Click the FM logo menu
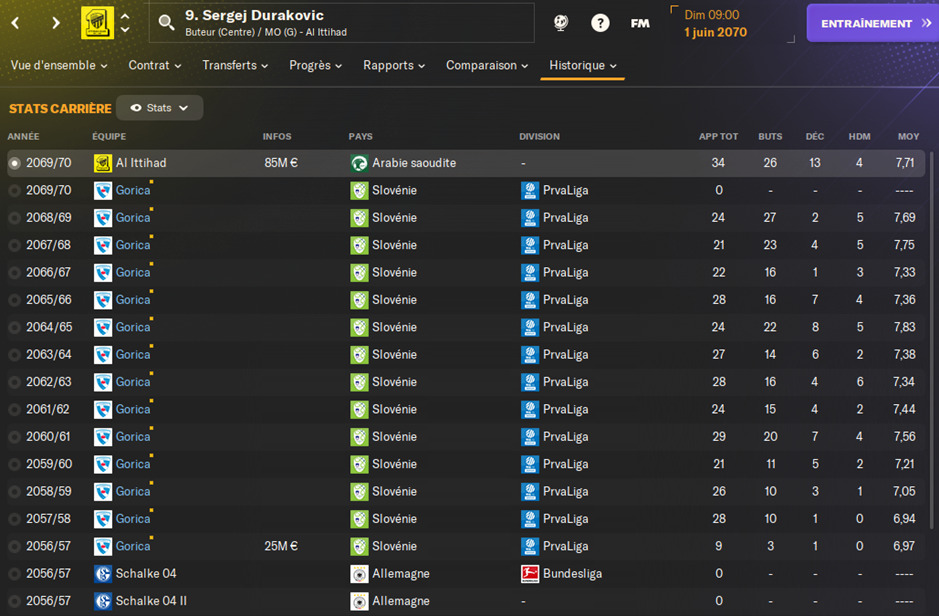 (640, 23)
